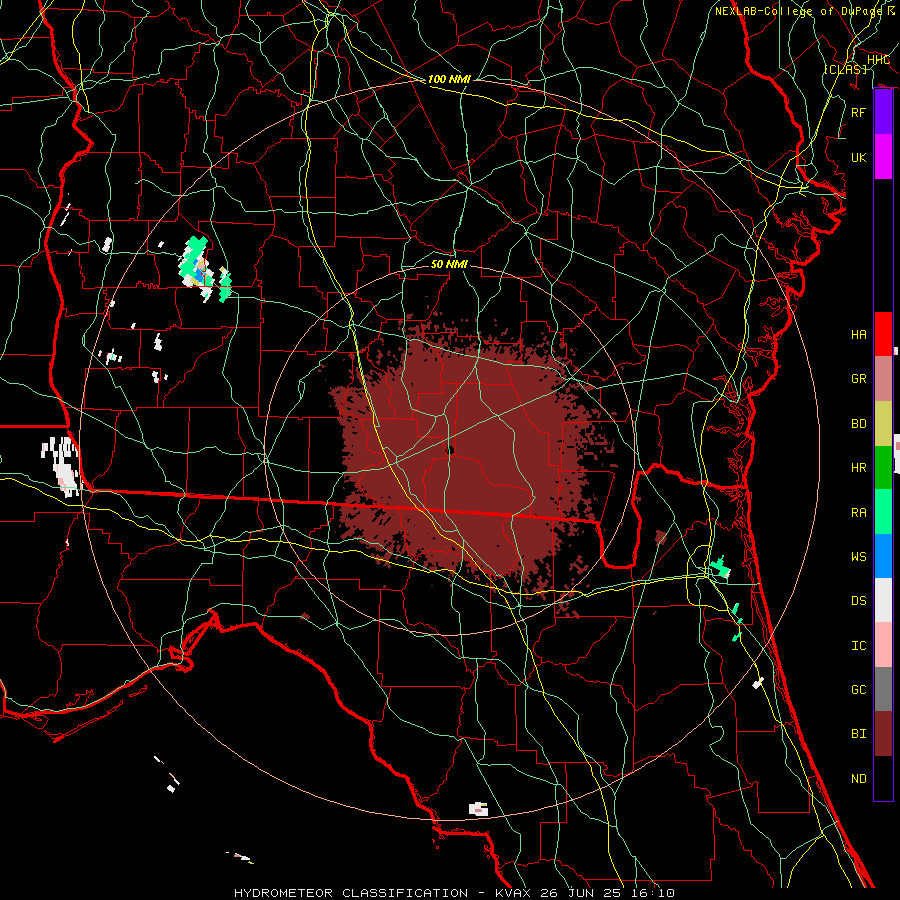900x900 pixels.
Task: Click the brown BI legend swatch
Action: [x=883, y=734]
